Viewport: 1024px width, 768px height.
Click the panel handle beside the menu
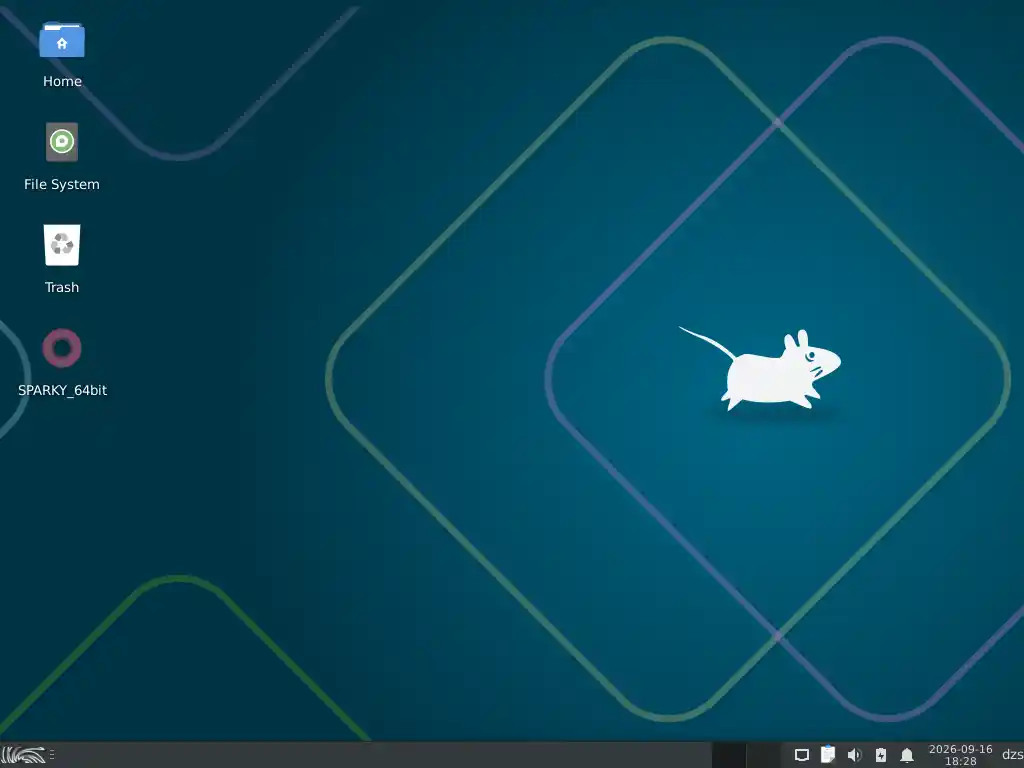tap(52, 756)
